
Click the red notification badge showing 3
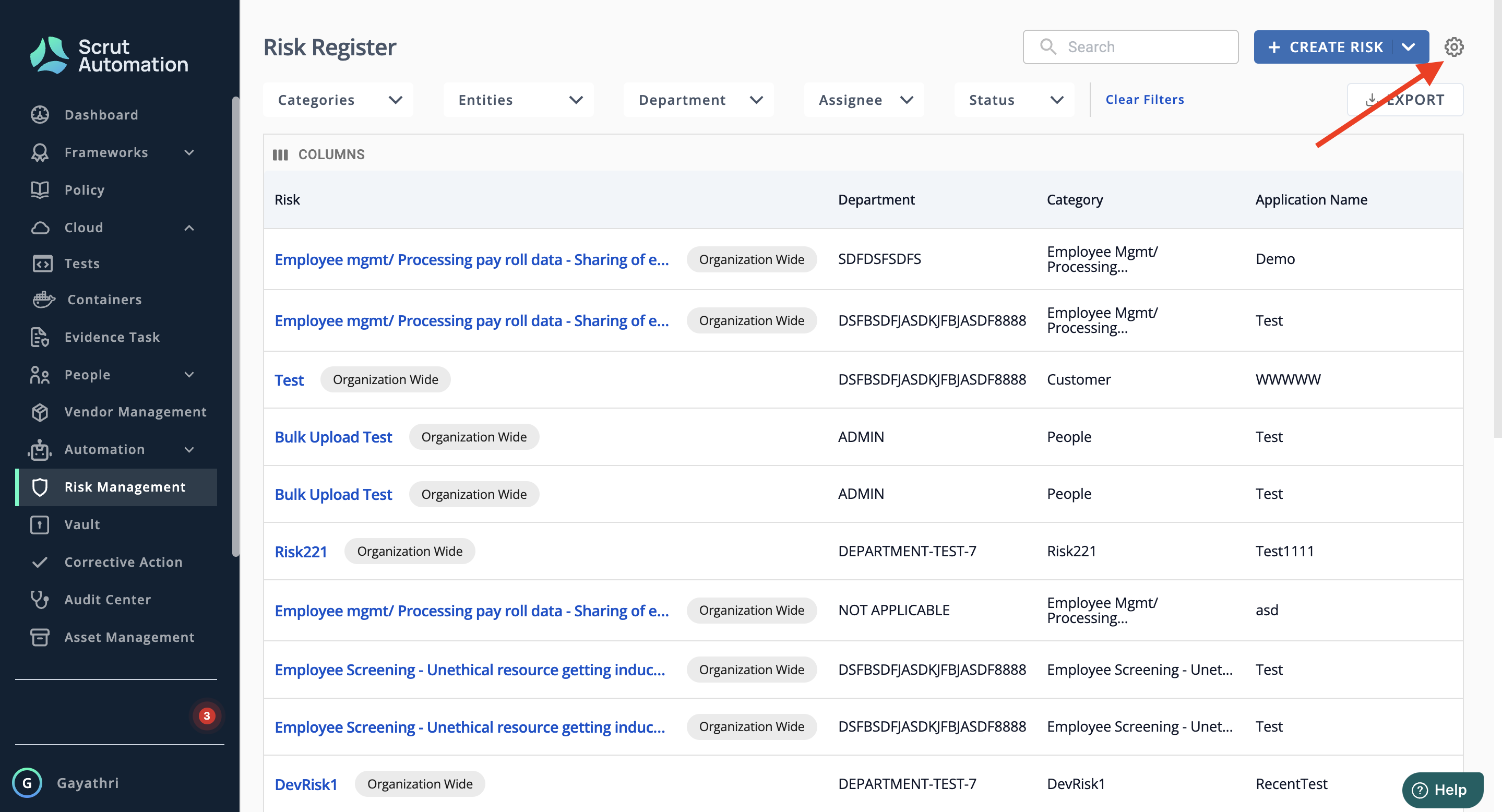207,716
